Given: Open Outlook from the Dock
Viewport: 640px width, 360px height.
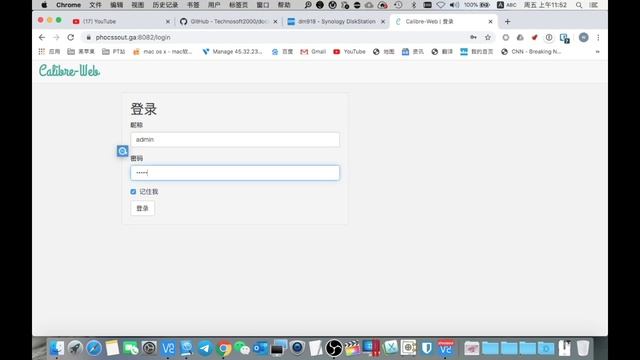Looking at the screenshot, I should pos(260,348).
